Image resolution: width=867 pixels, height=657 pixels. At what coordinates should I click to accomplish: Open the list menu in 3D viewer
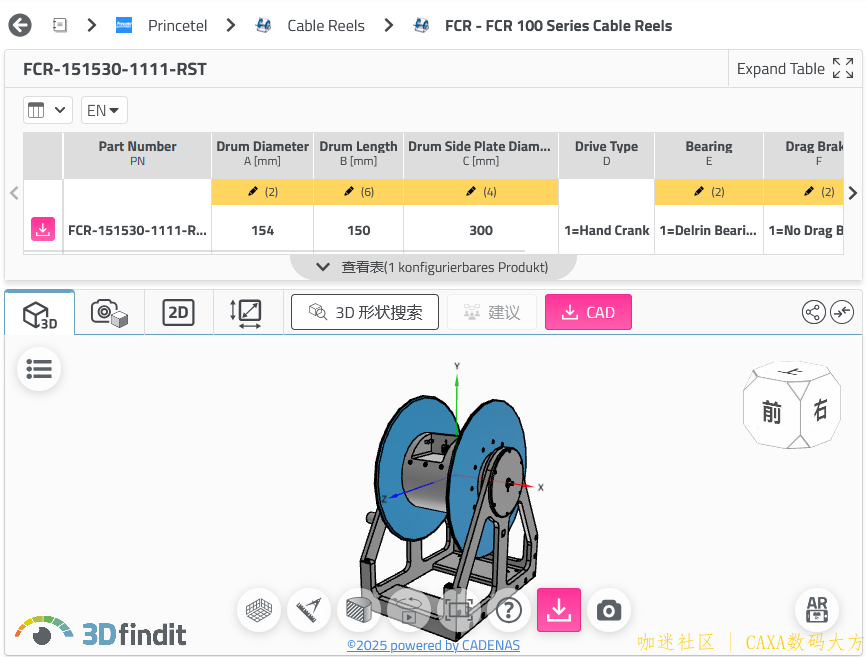click(x=39, y=369)
